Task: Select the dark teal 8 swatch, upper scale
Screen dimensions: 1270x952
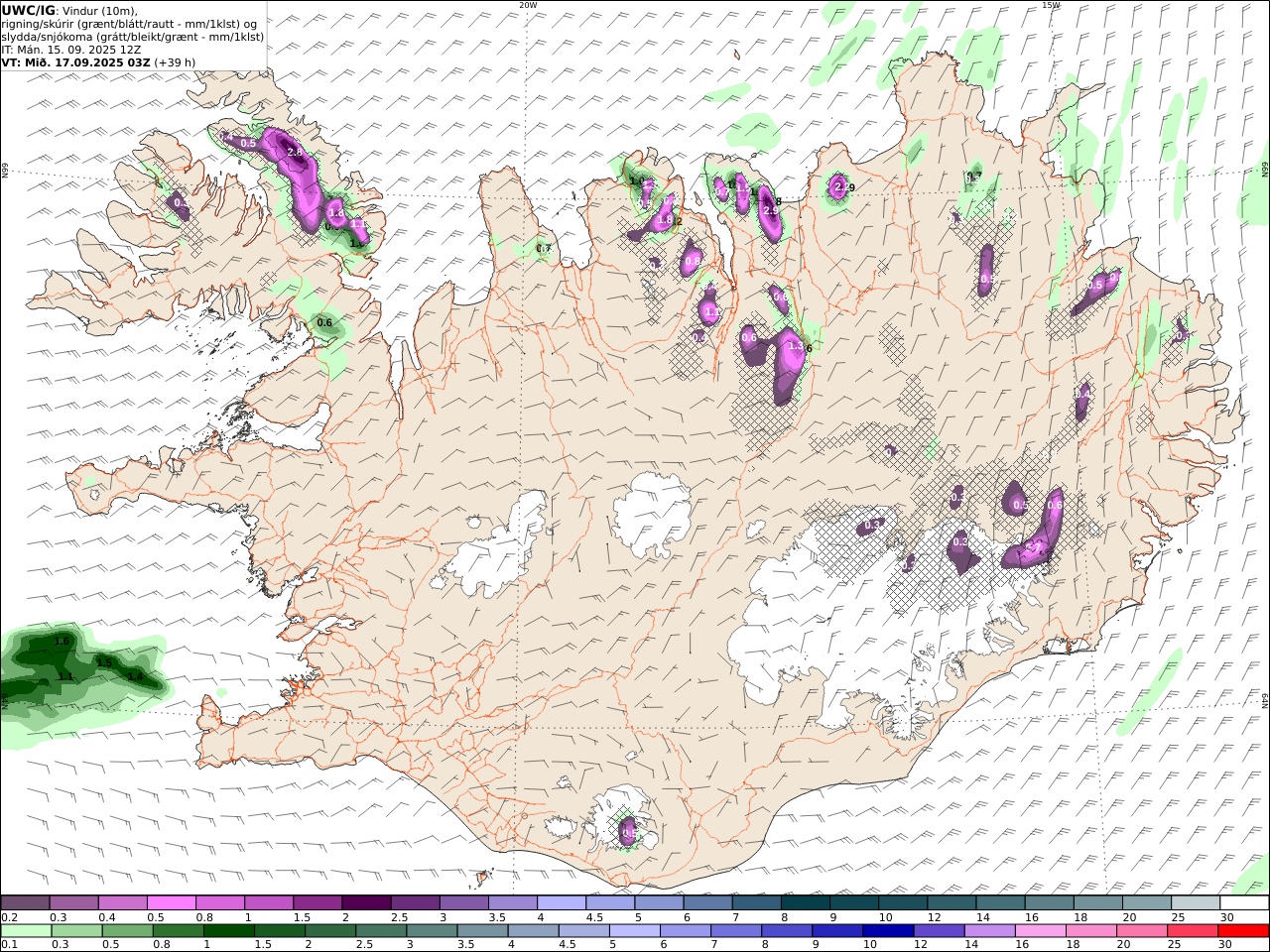Action: tap(805, 903)
